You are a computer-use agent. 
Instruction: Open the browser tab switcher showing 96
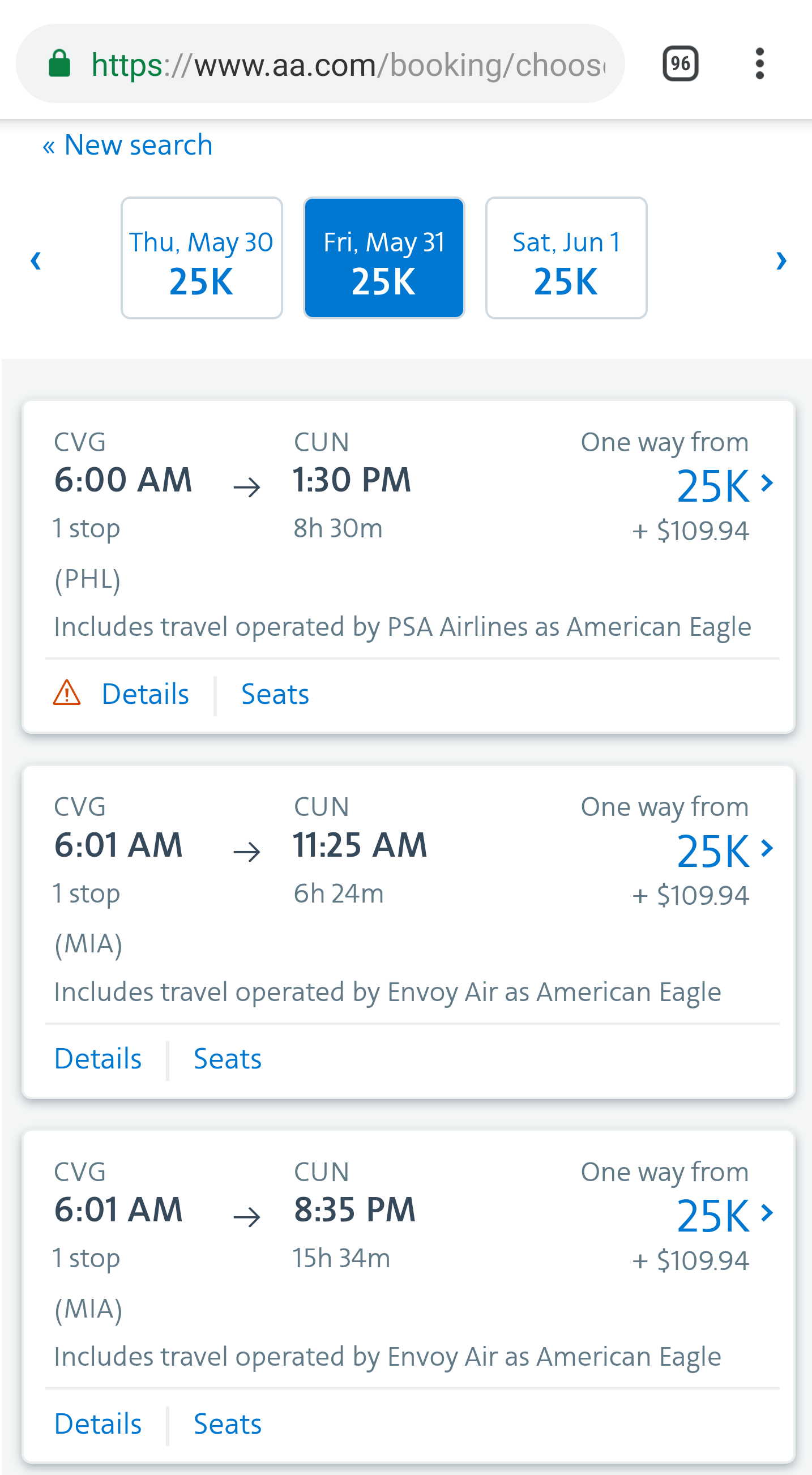click(x=680, y=63)
